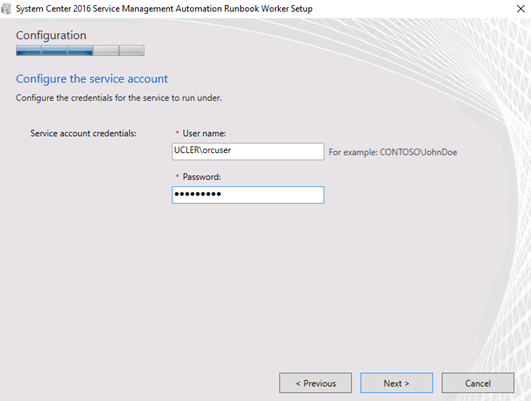The width and height of the screenshot is (531, 401).
Task: Close the setup window
Action: point(521,9)
